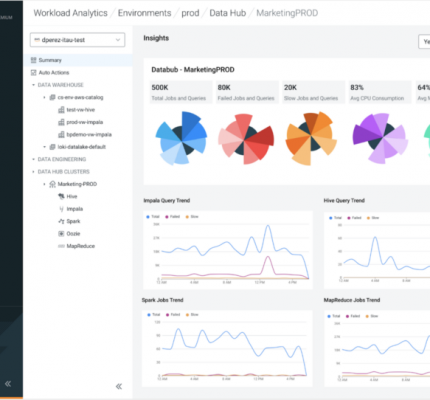Toggle Total legend in Spark Jobs Trend

pyautogui.click(x=154, y=315)
